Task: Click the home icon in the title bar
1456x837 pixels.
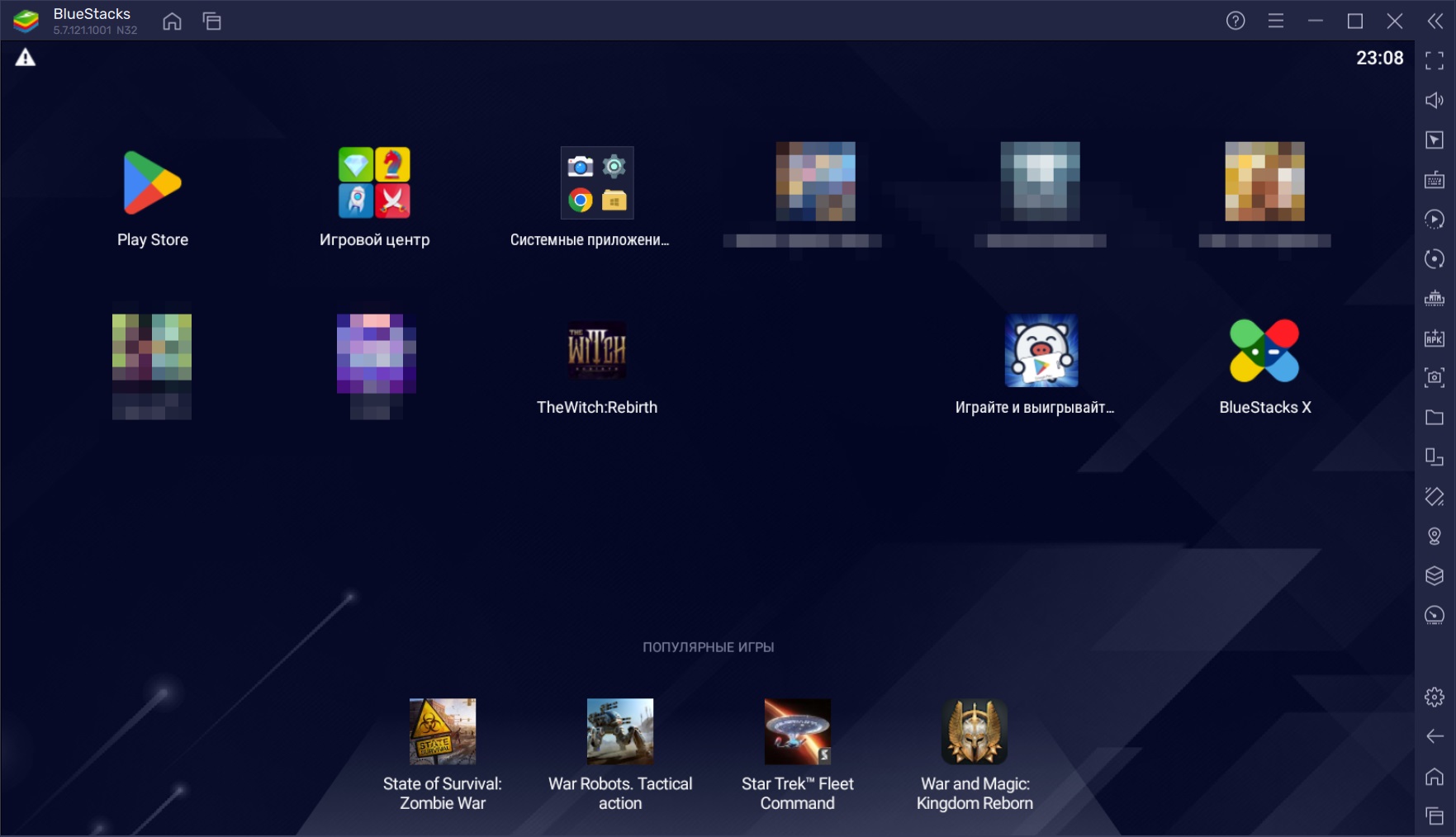Action: tap(172, 21)
